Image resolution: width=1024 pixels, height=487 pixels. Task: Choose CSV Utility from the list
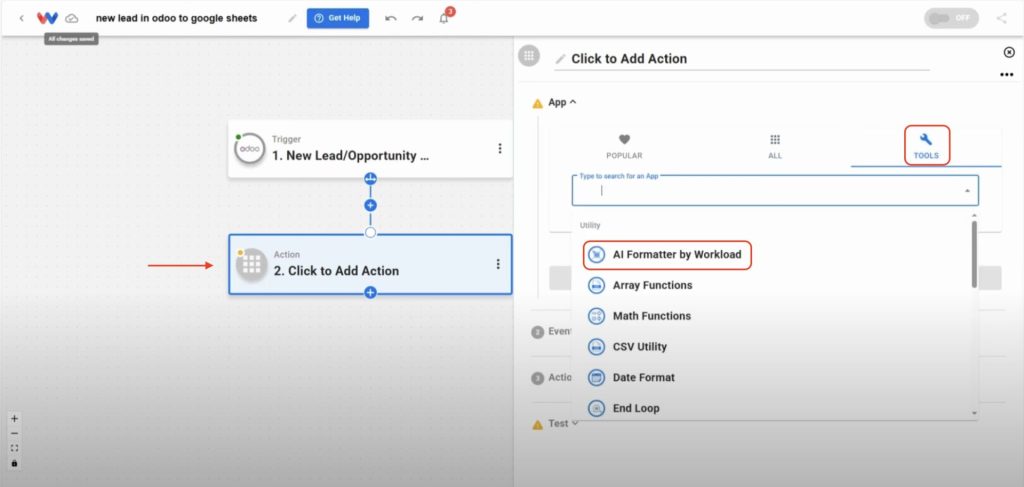[772, 347]
